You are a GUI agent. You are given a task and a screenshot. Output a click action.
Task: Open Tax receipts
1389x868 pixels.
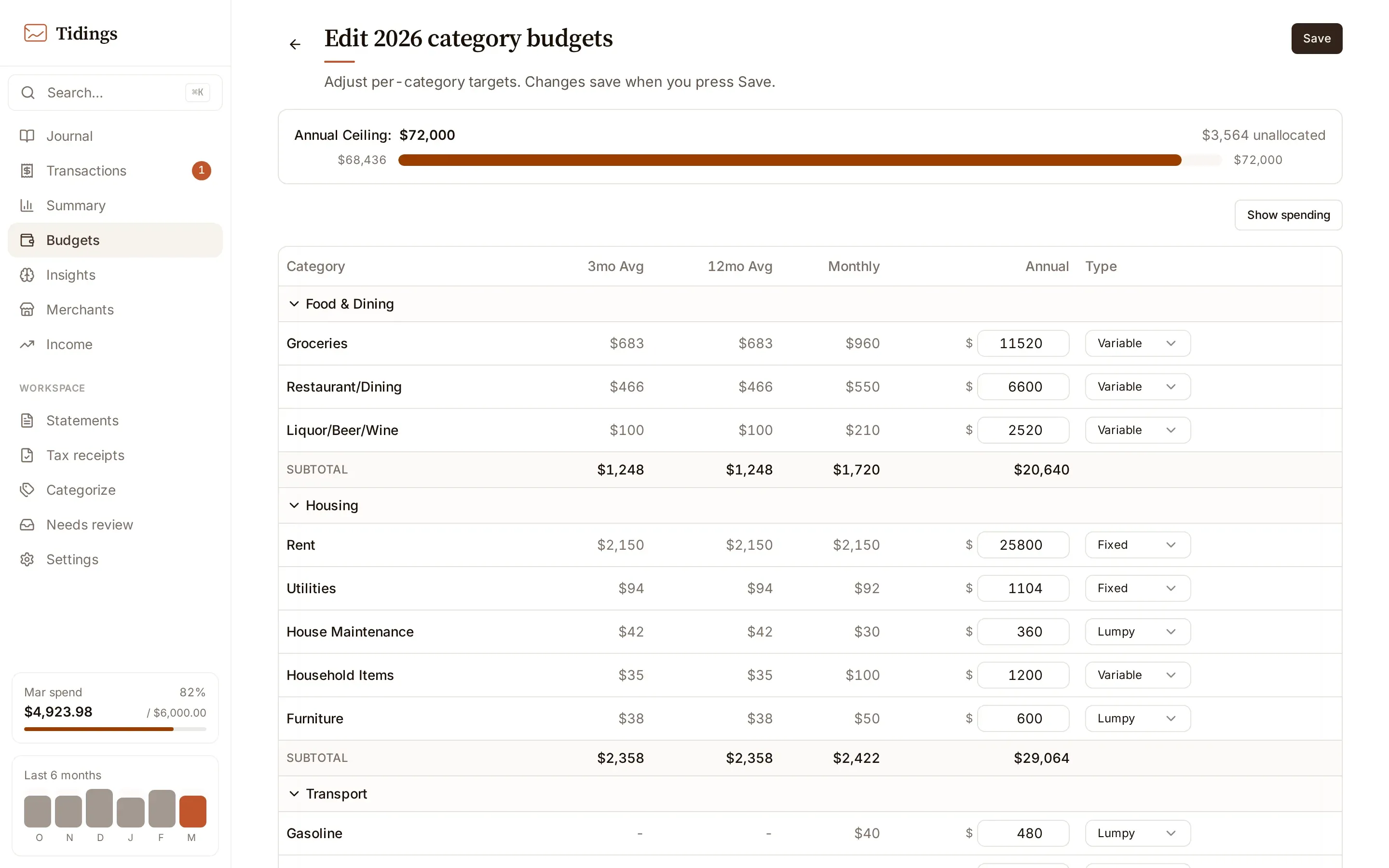point(115,455)
